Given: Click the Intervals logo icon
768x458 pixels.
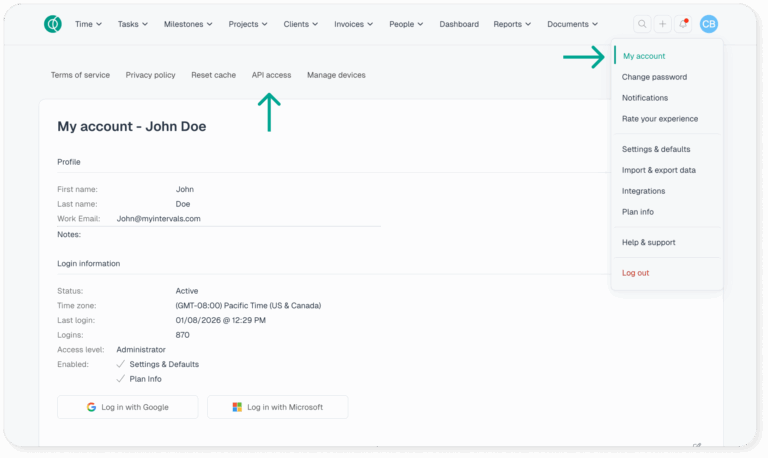Looking at the screenshot, I should (x=52, y=24).
